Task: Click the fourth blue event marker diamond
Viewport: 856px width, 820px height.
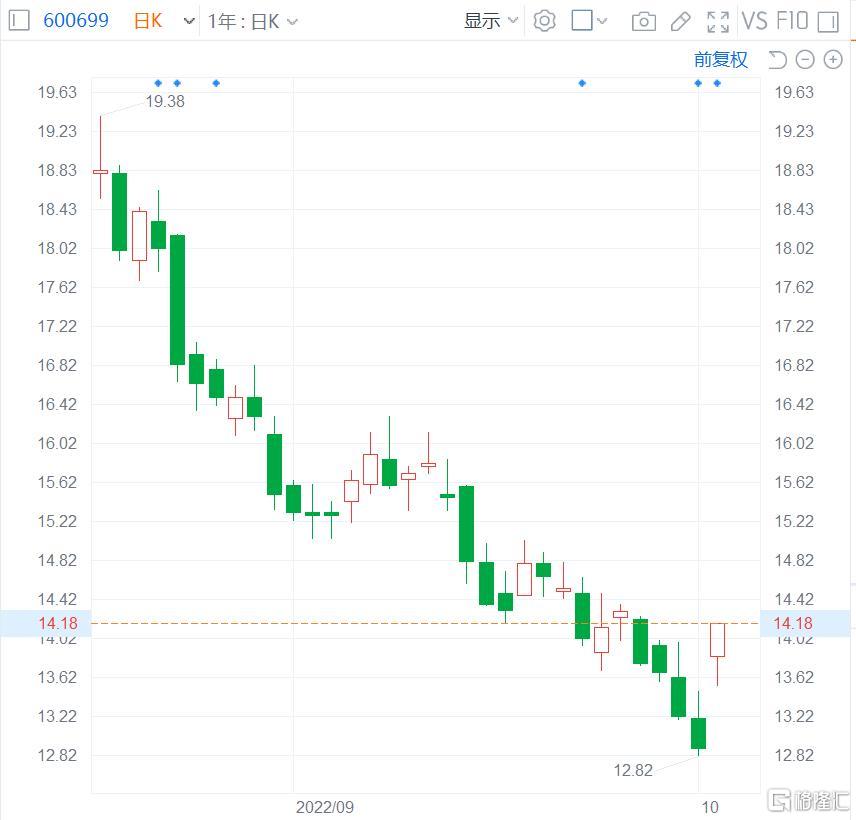Action: pos(582,83)
